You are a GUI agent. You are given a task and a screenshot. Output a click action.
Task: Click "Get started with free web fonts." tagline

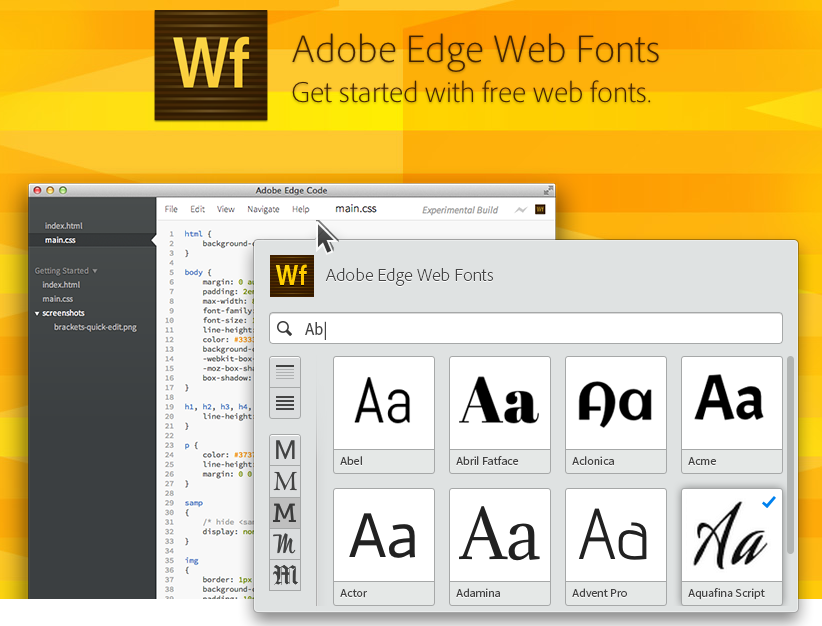(471, 93)
